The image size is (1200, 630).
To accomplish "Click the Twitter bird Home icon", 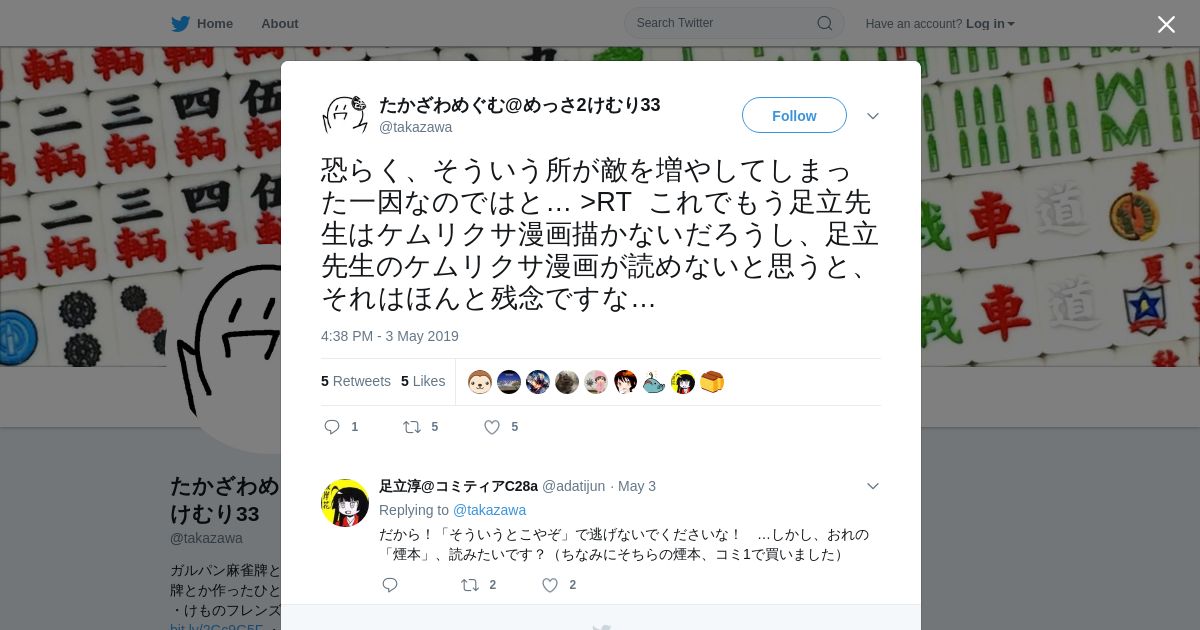I will click(180, 23).
